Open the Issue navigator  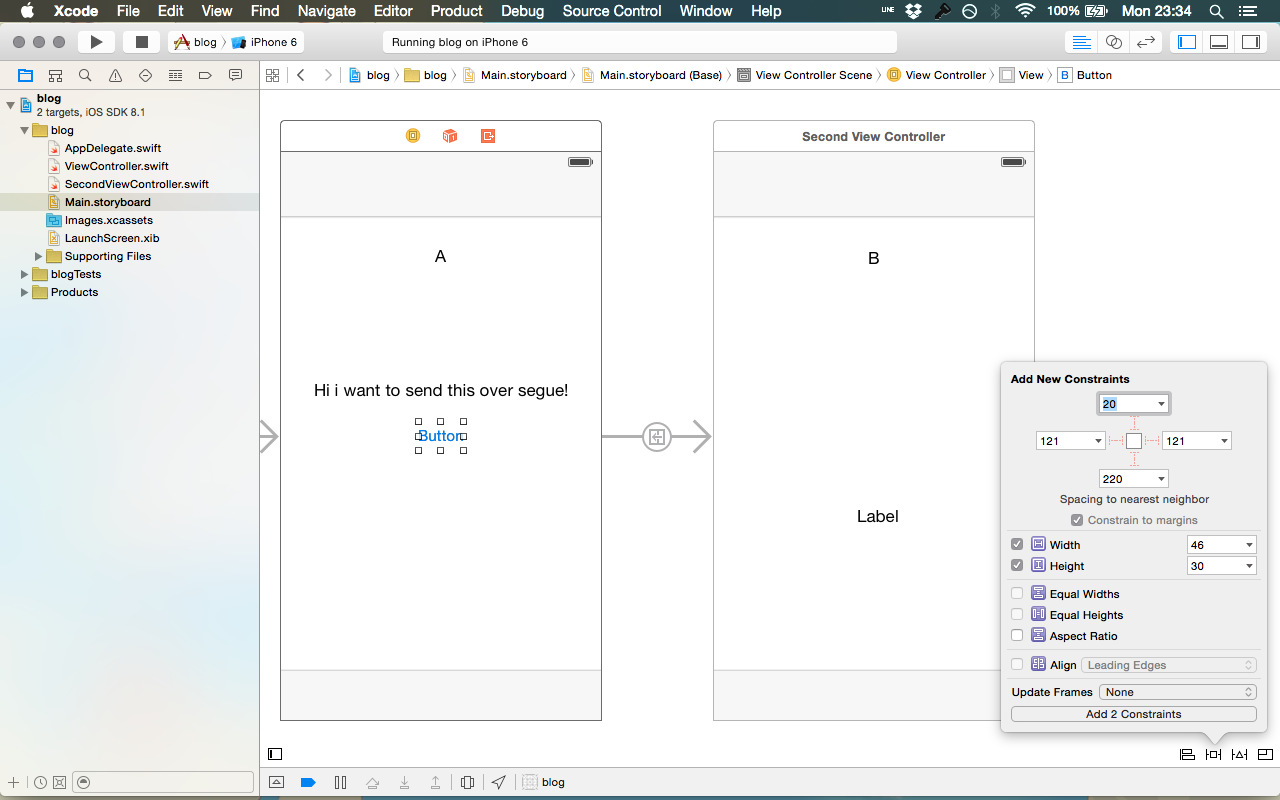coord(114,75)
